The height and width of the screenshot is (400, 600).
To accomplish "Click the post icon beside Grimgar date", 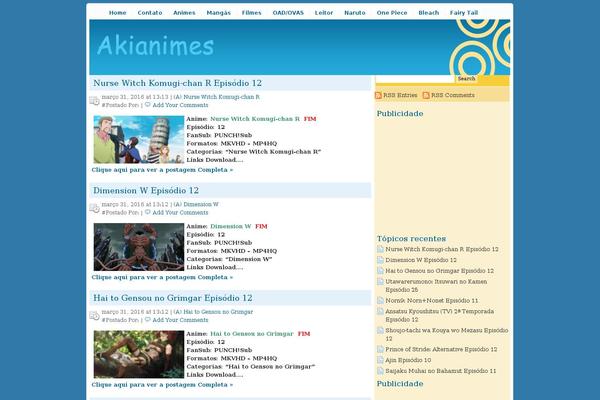I will (x=95, y=316).
